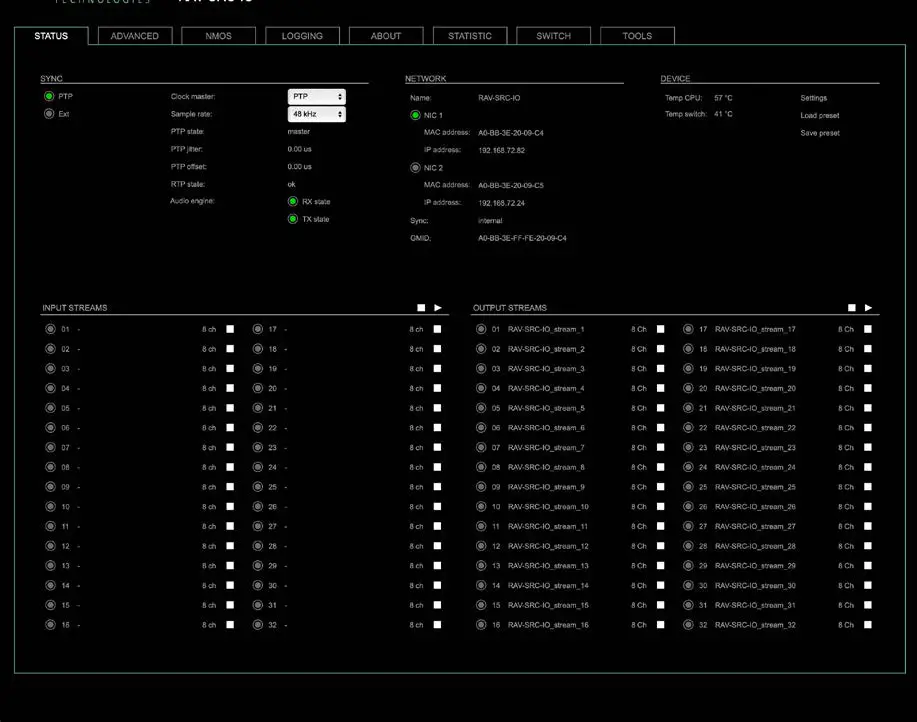Click input stream 10 status icon
This screenshot has height=722, width=917.
[x=50, y=506]
